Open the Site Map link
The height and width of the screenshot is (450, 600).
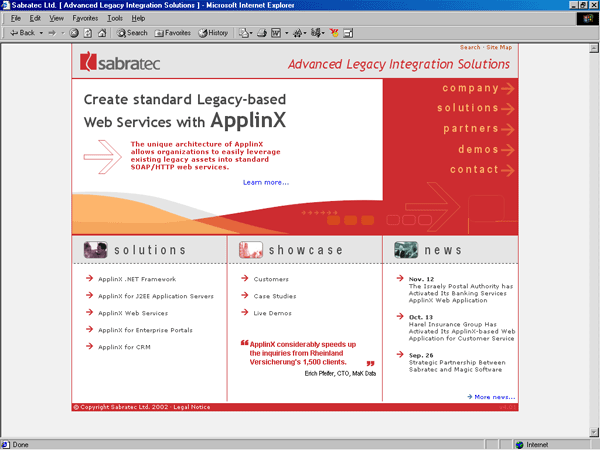[499, 47]
